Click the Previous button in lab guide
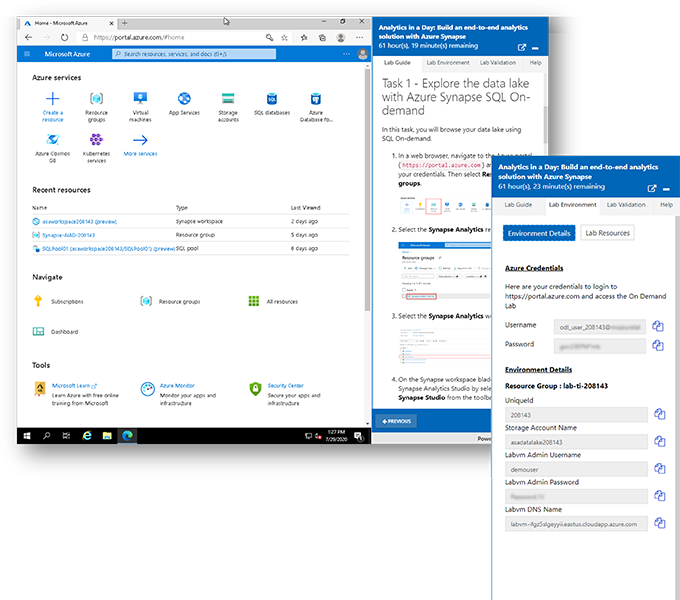 coord(396,421)
